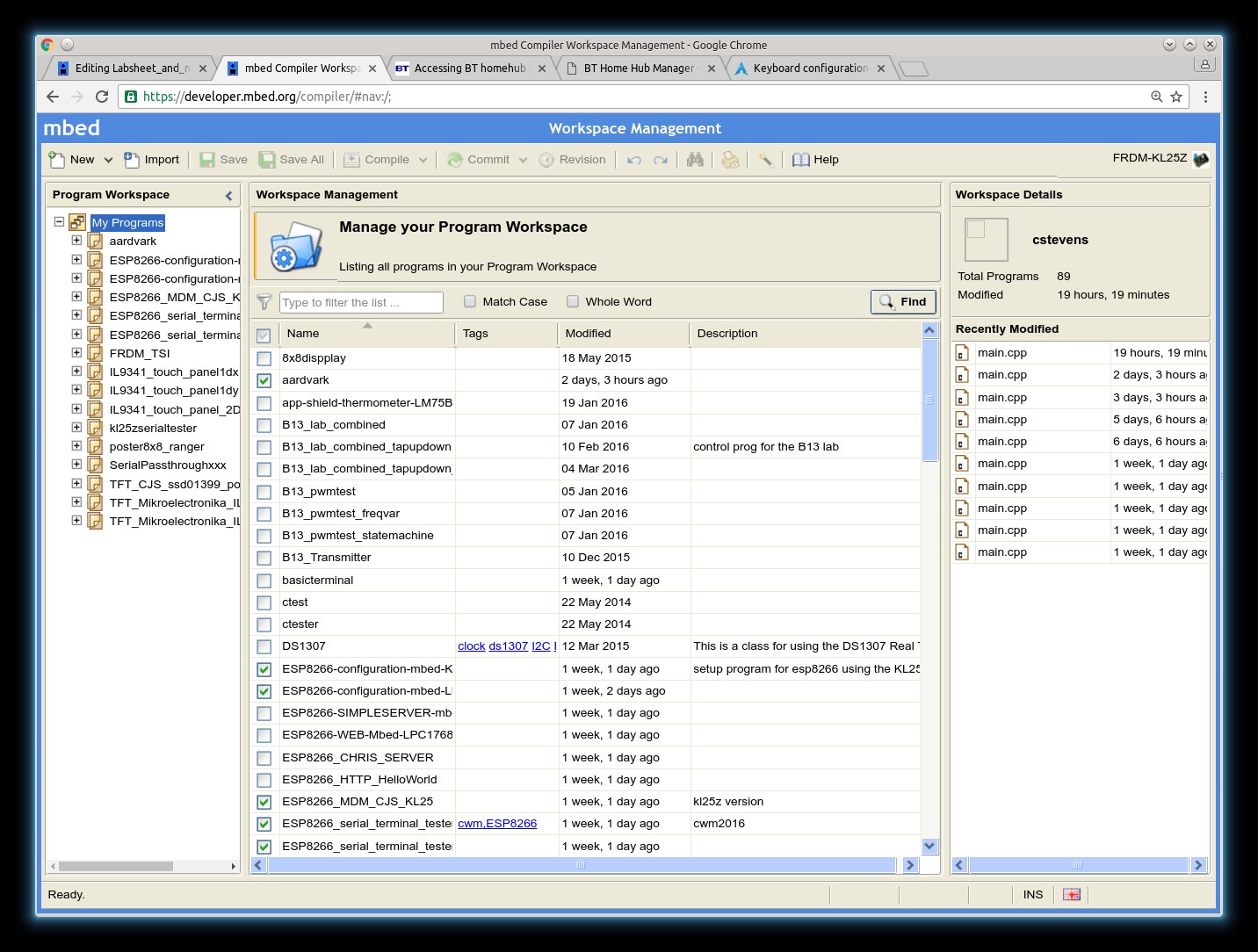
Task: Toggle the Match Case checkbox
Action: click(470, 301)
